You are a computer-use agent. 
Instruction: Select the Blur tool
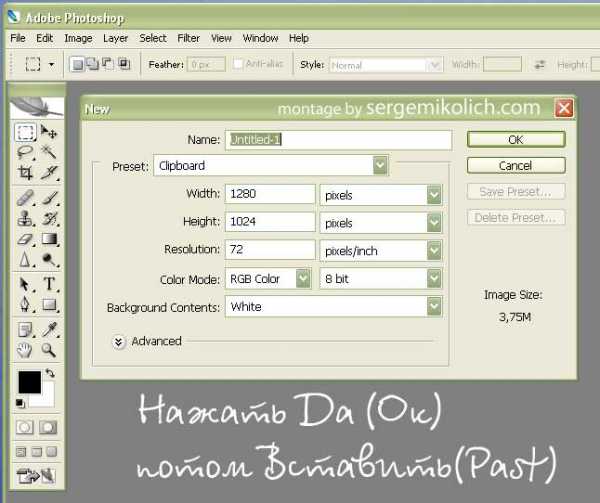(25, 259)
